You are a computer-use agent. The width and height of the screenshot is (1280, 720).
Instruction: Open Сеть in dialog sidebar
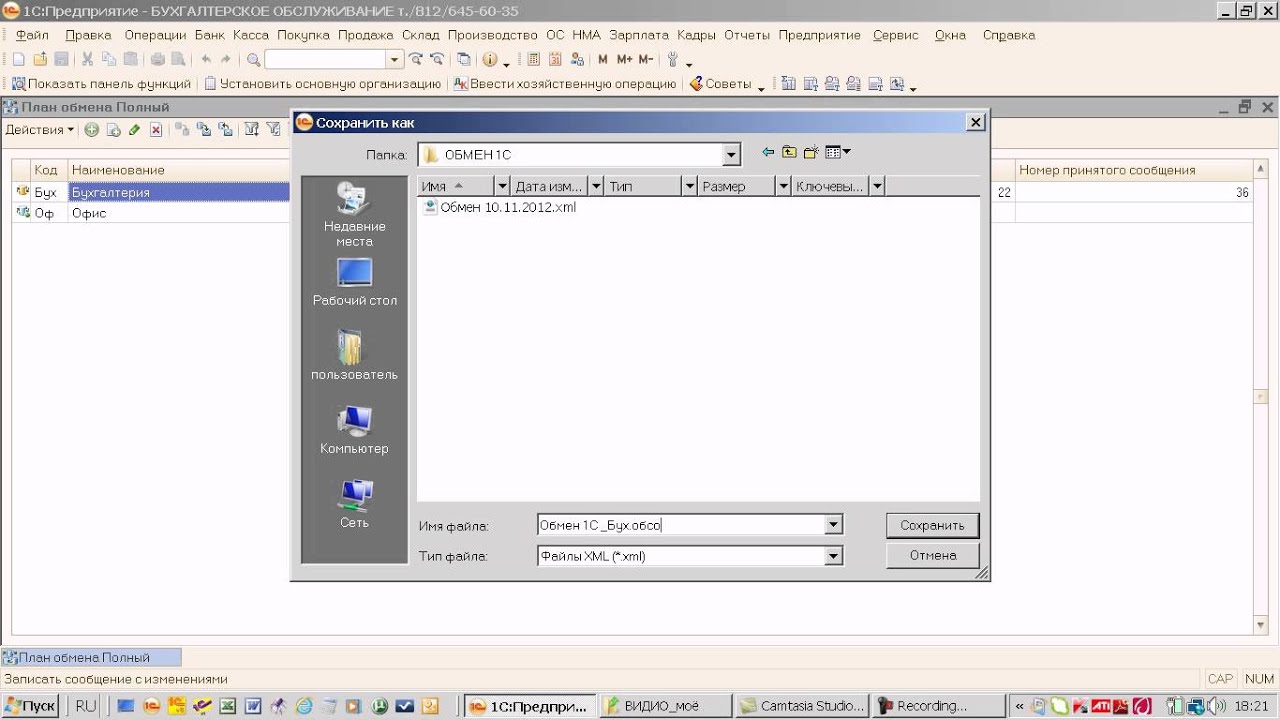click(354, 504)
